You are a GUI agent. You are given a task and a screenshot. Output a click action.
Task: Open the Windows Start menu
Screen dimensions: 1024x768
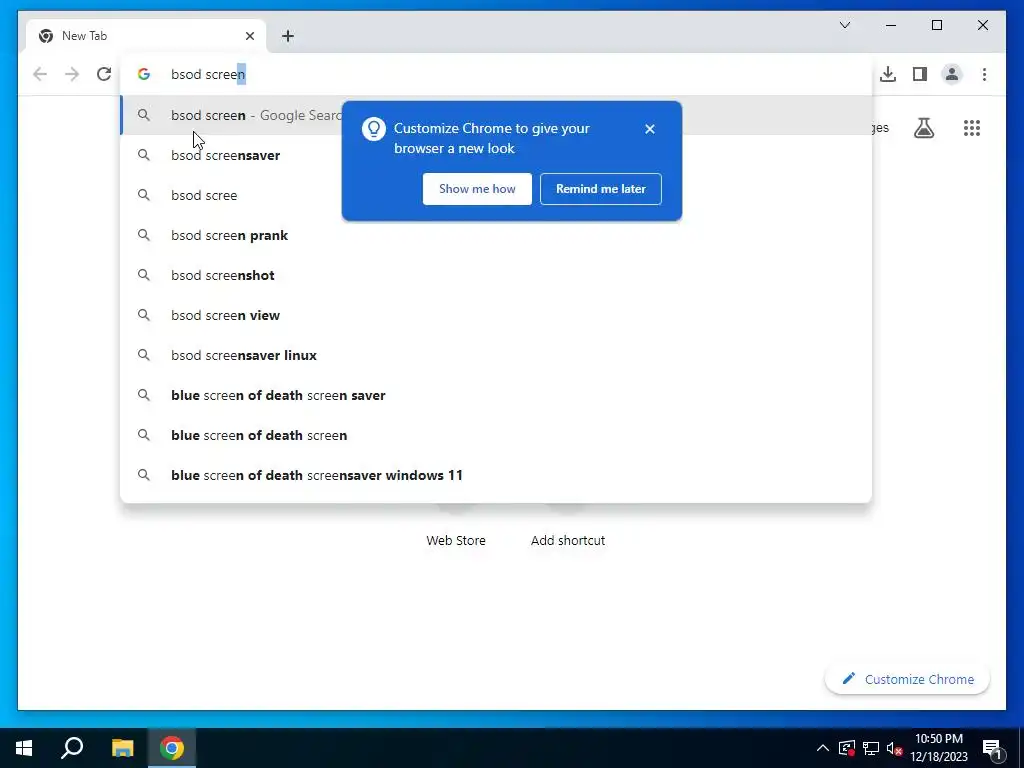pos(24,748)
